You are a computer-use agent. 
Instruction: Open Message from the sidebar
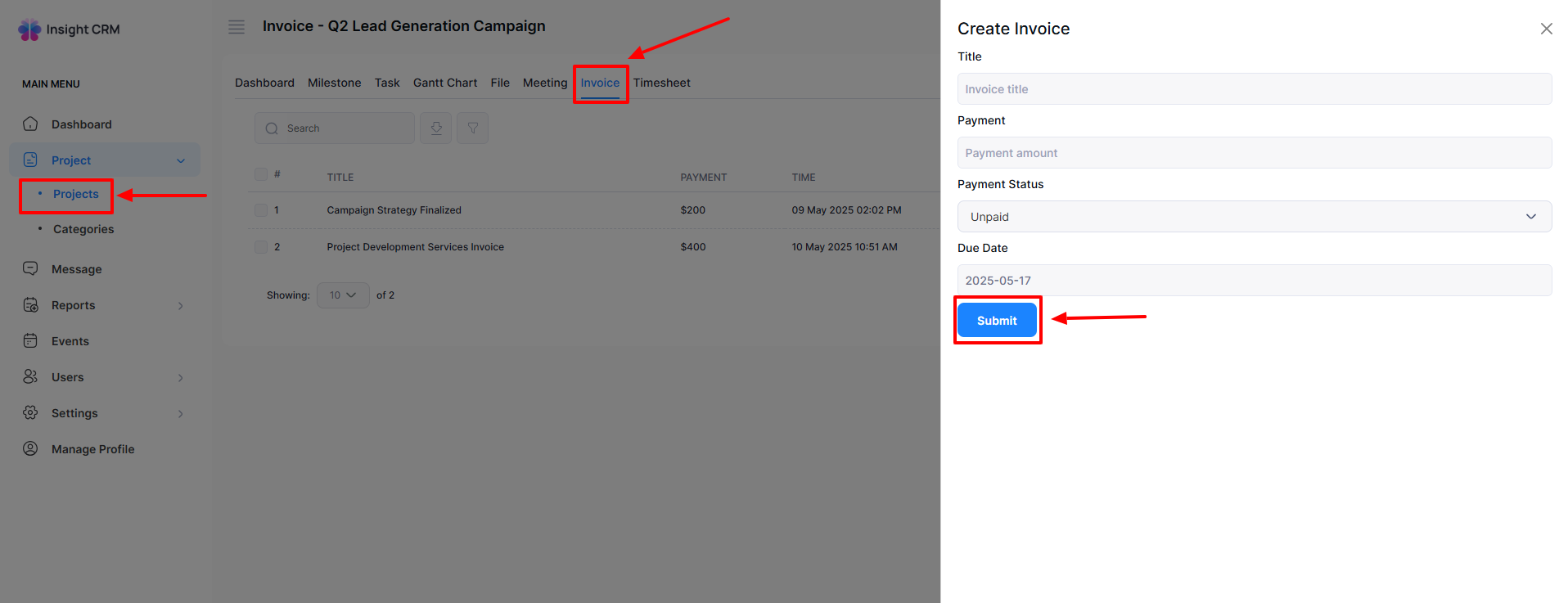pyautogui.click(x=76, y=269)
